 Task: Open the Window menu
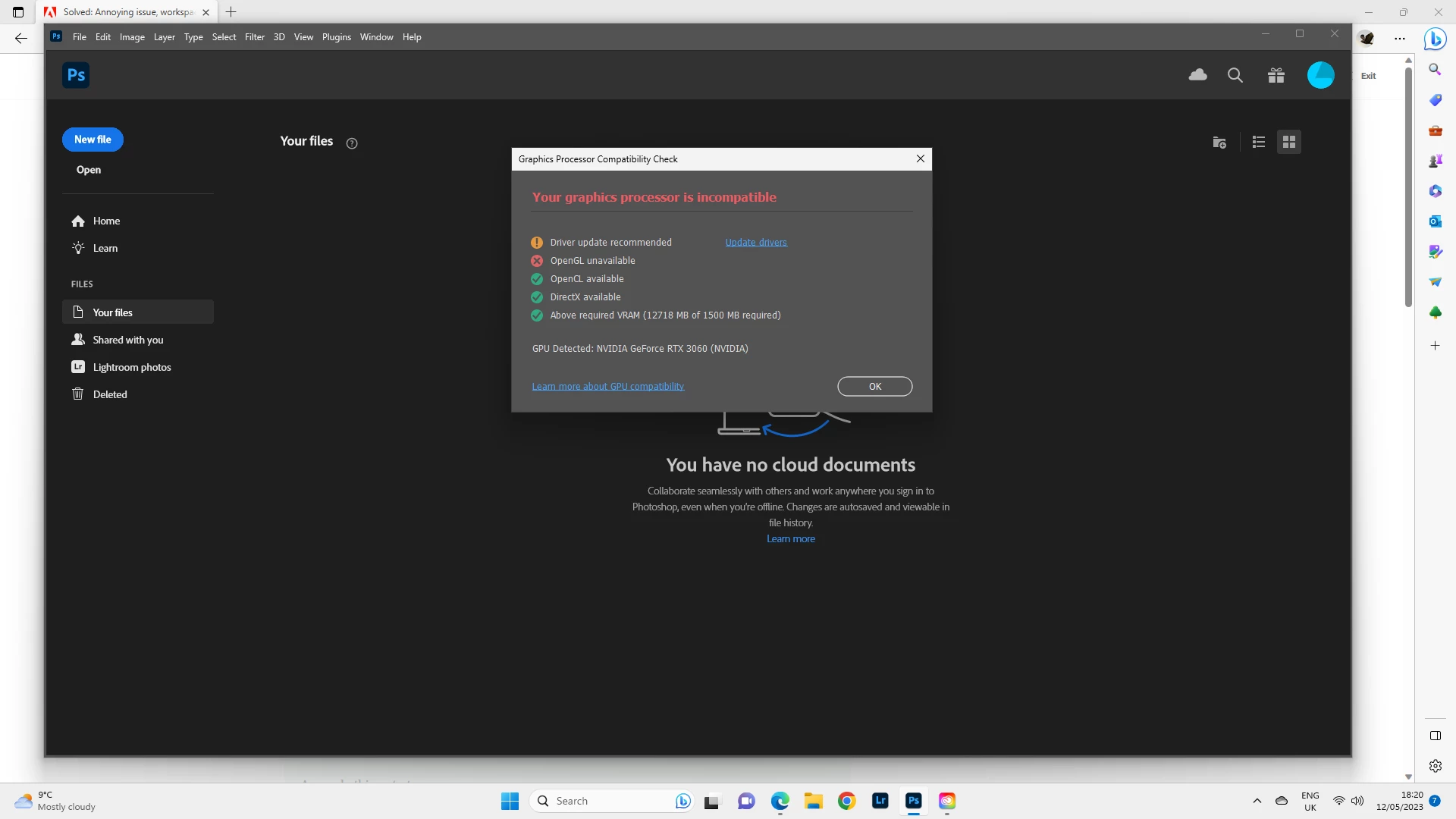[x=376, y=37]
